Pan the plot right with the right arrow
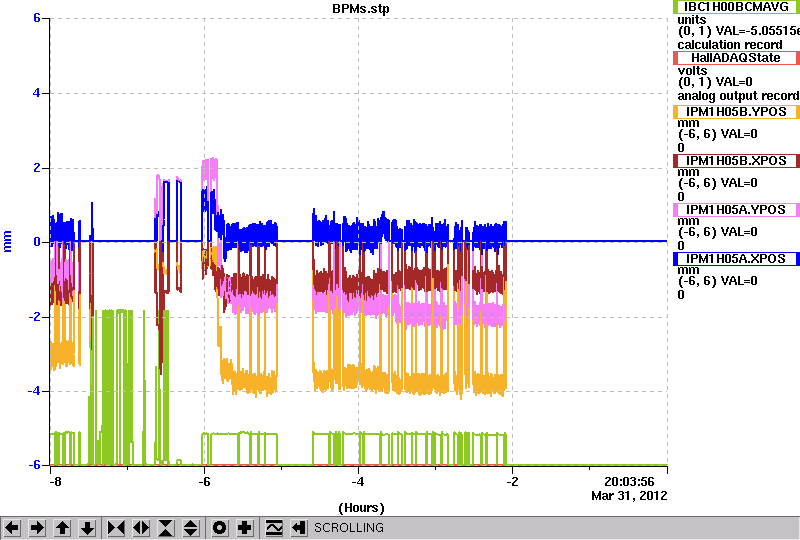Screen dimensions: 800x540 pos(37,528)
